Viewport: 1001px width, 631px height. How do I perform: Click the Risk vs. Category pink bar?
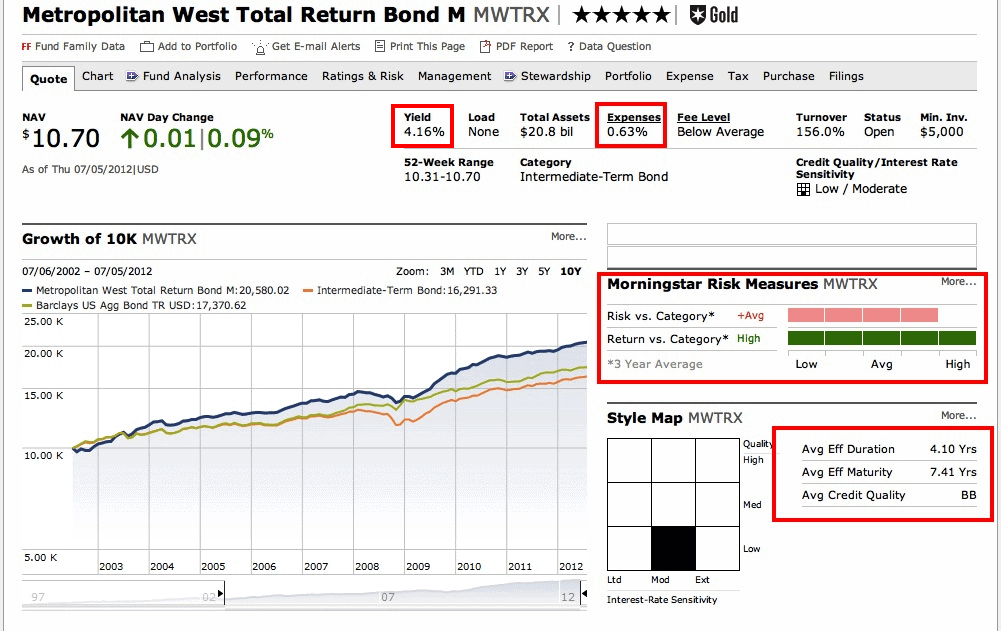pyautogui.click(x=862, y=315)
